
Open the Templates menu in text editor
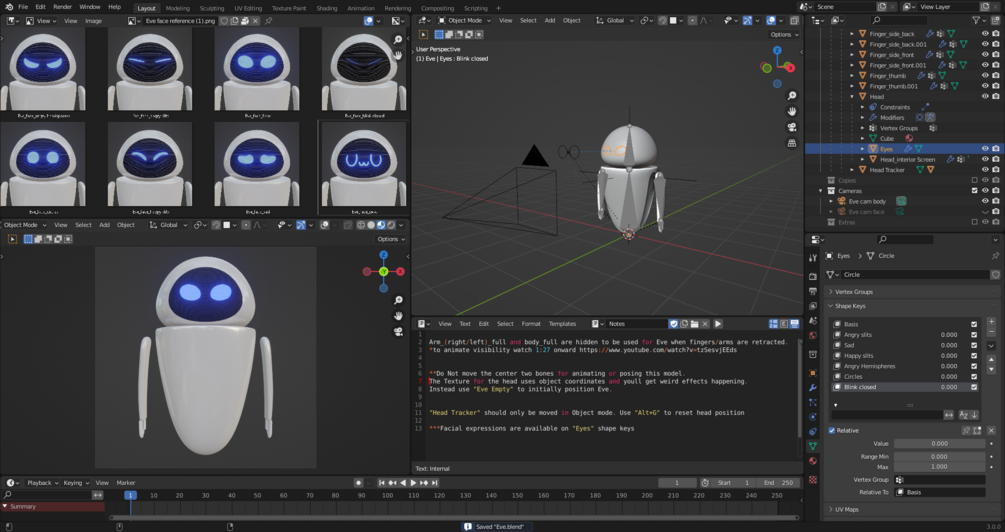(562, 324)
